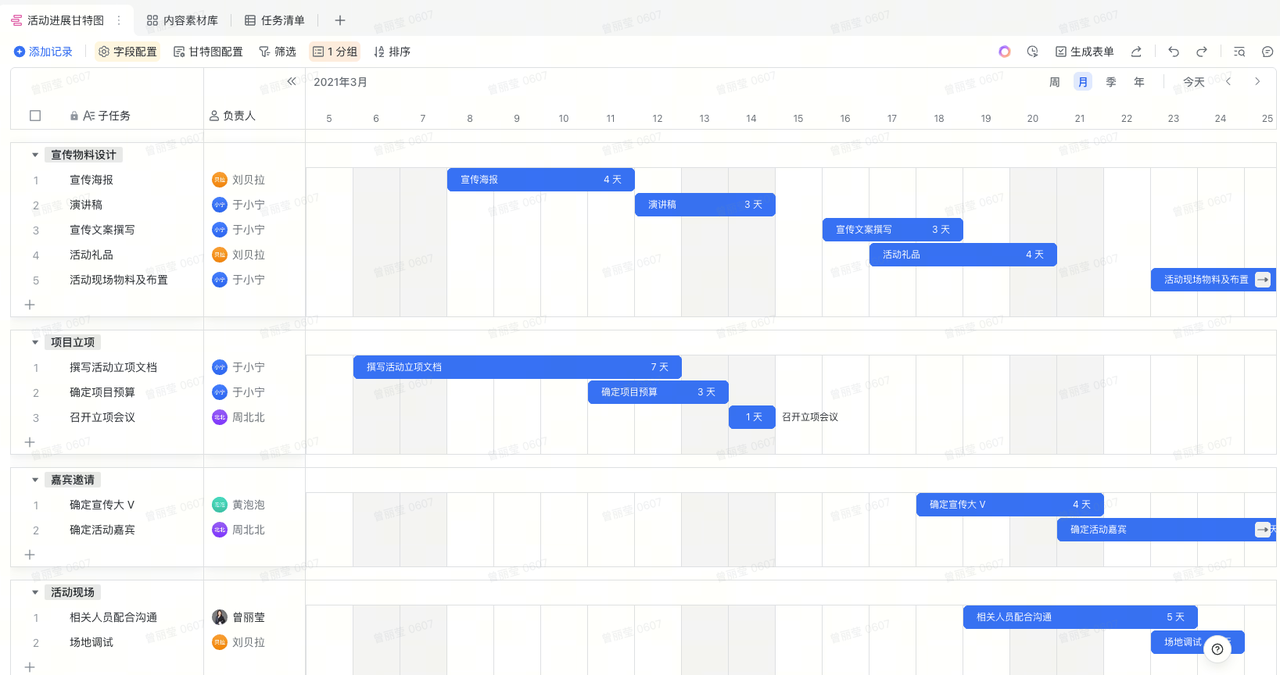Collapse the 嘉宾邀请 group

point(35,480)
